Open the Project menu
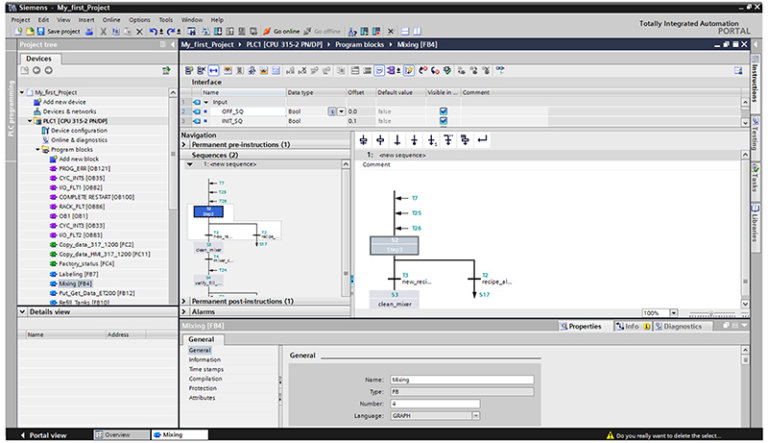Viewport: 768px width, 443px height. (21, 20)
